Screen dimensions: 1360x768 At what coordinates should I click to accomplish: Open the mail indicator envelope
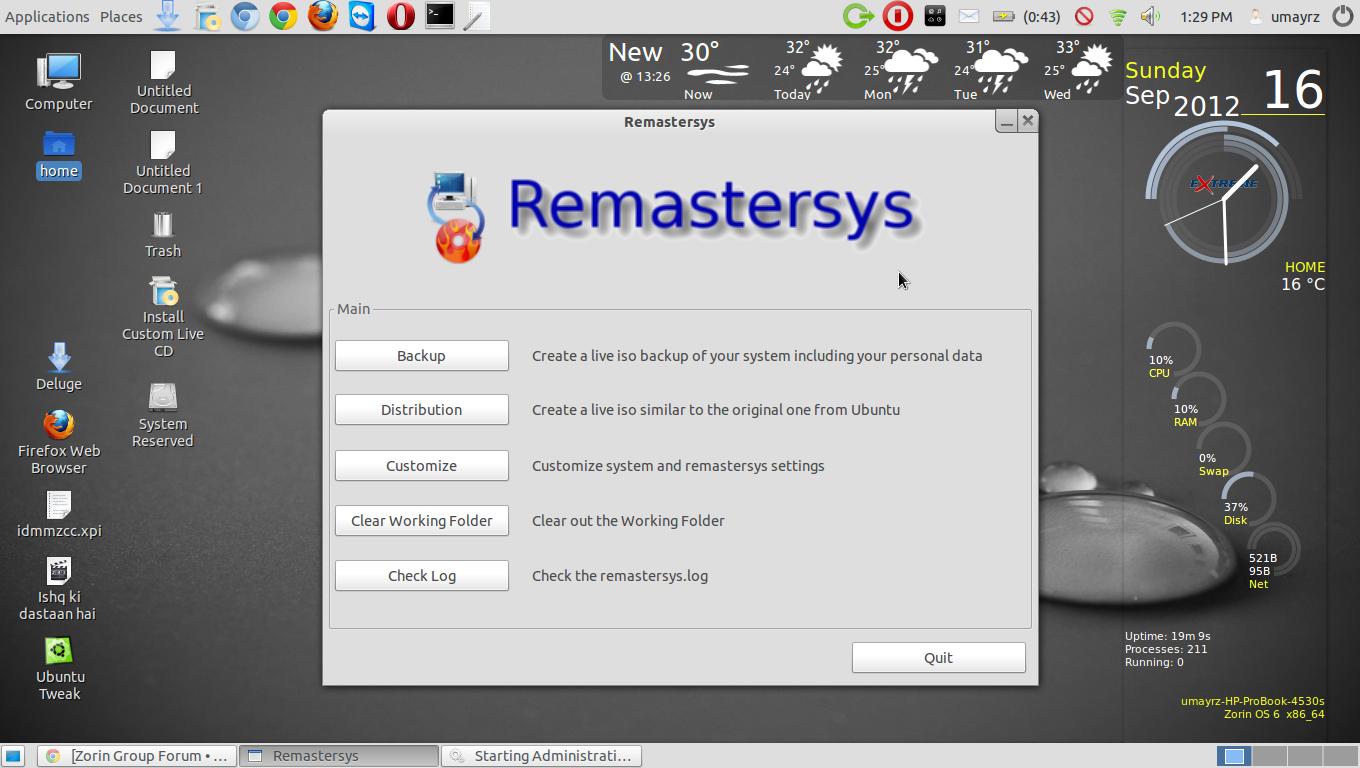(x=969, y=16)
